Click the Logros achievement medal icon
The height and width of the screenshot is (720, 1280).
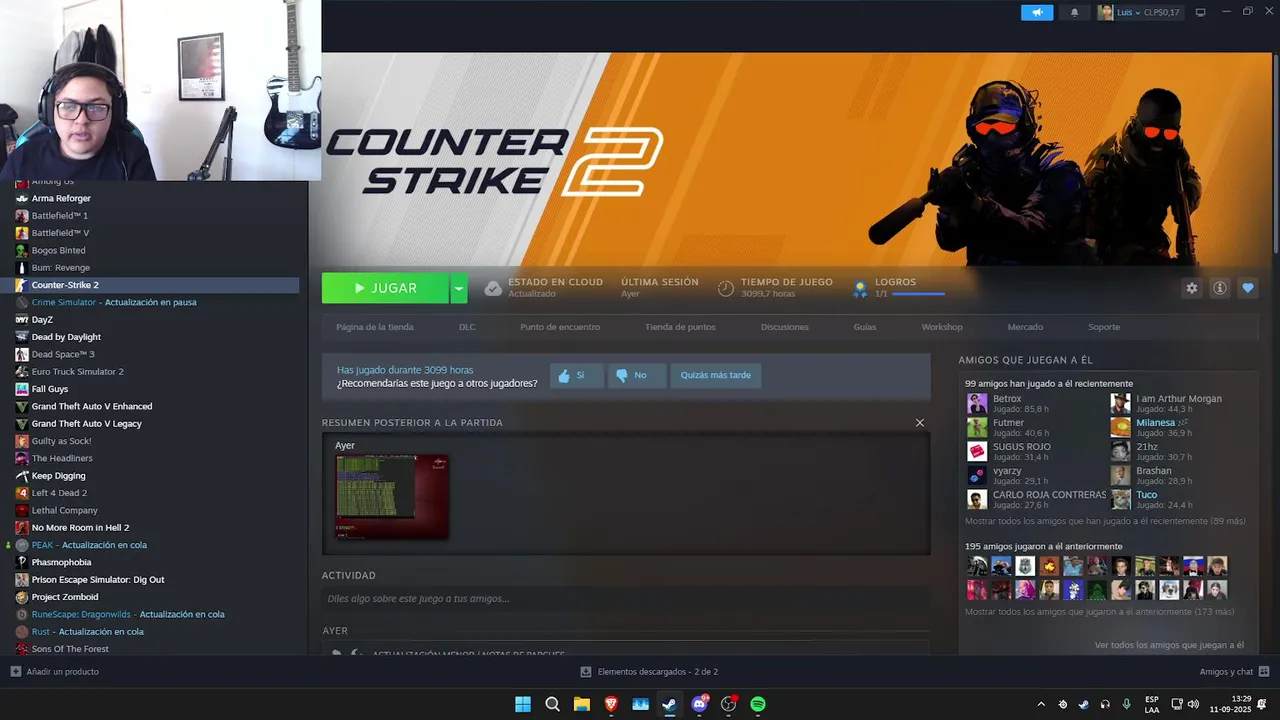859,289
